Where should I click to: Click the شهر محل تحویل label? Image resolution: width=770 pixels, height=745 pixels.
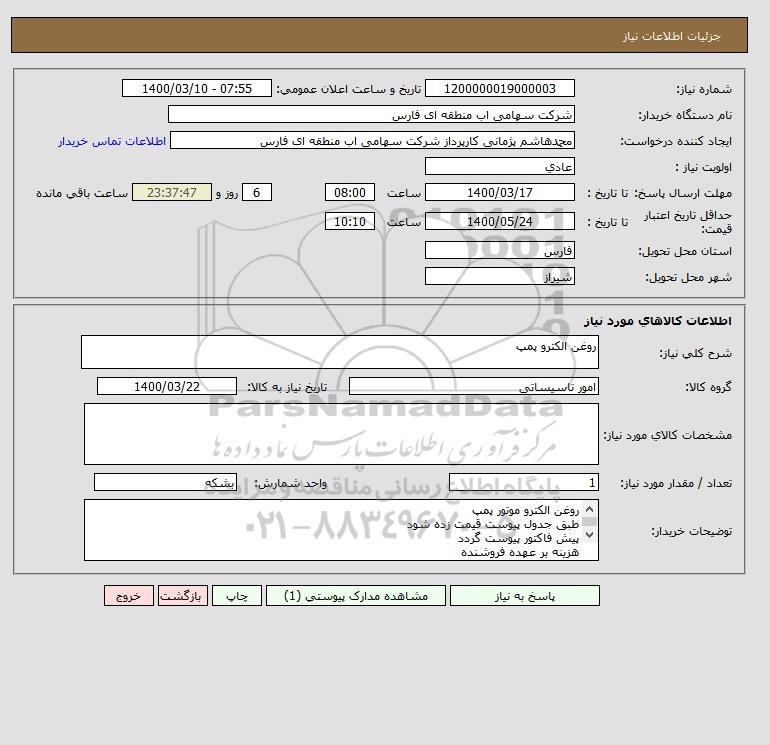click(x=688, y=277)
